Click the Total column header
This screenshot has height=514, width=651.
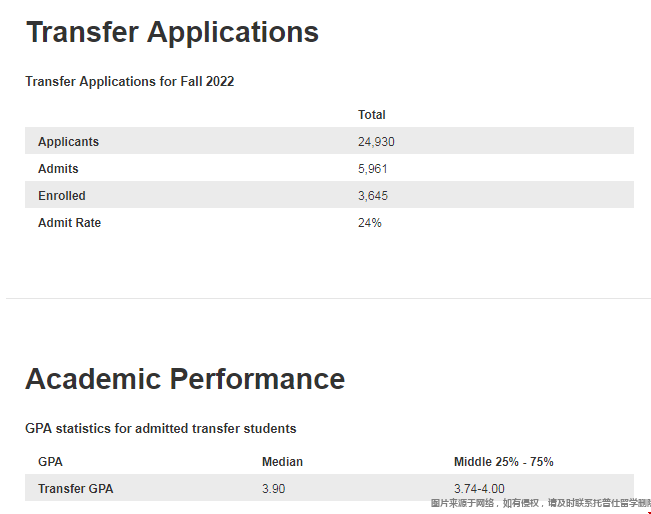[372, 115]
